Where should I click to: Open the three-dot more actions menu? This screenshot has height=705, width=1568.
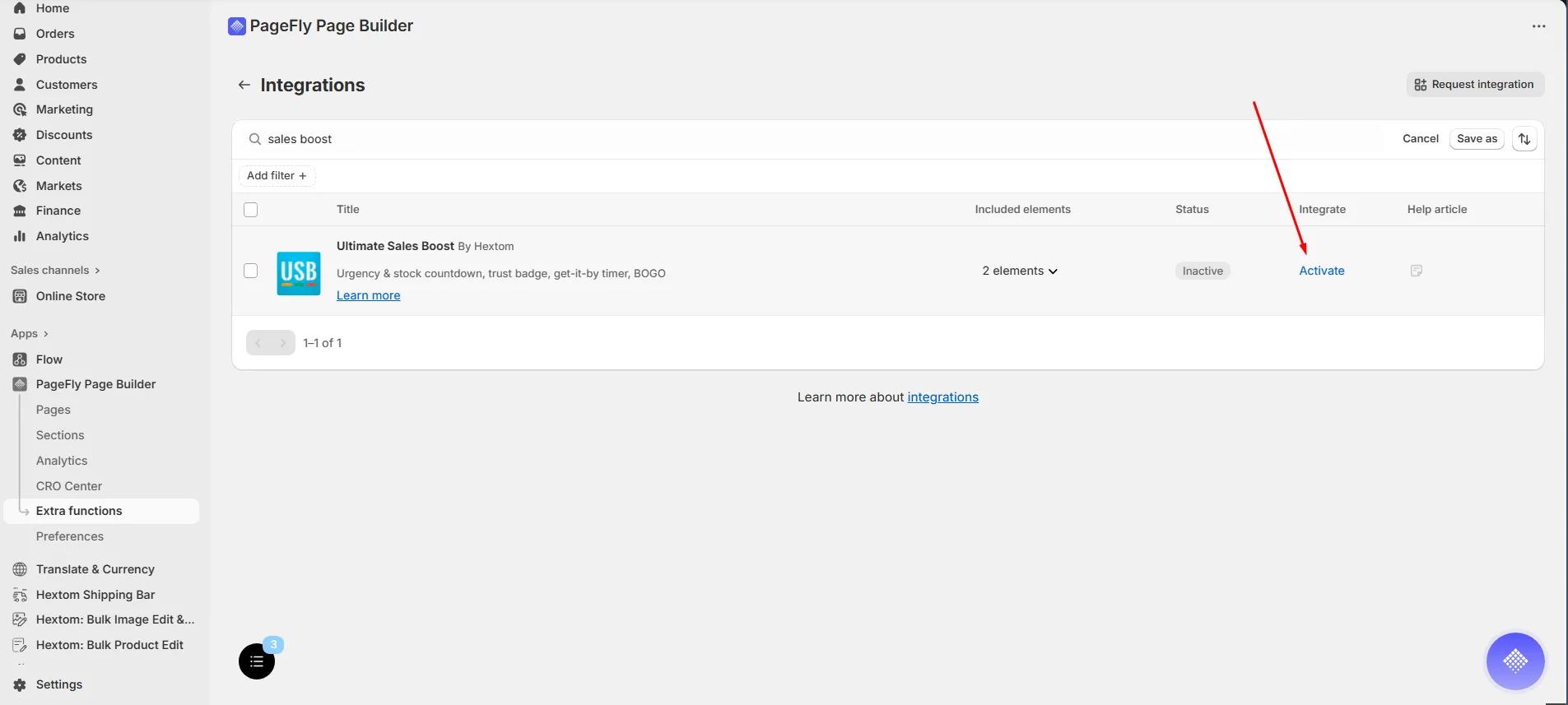click(x=1538, y=26)
